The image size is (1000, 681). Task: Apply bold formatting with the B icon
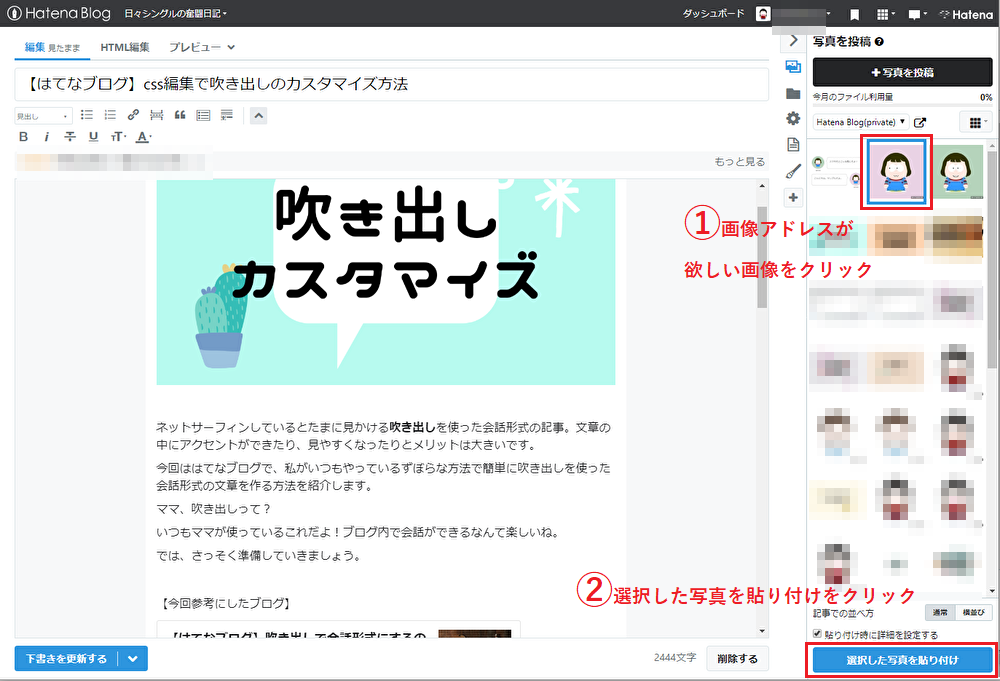pos(23,137)
